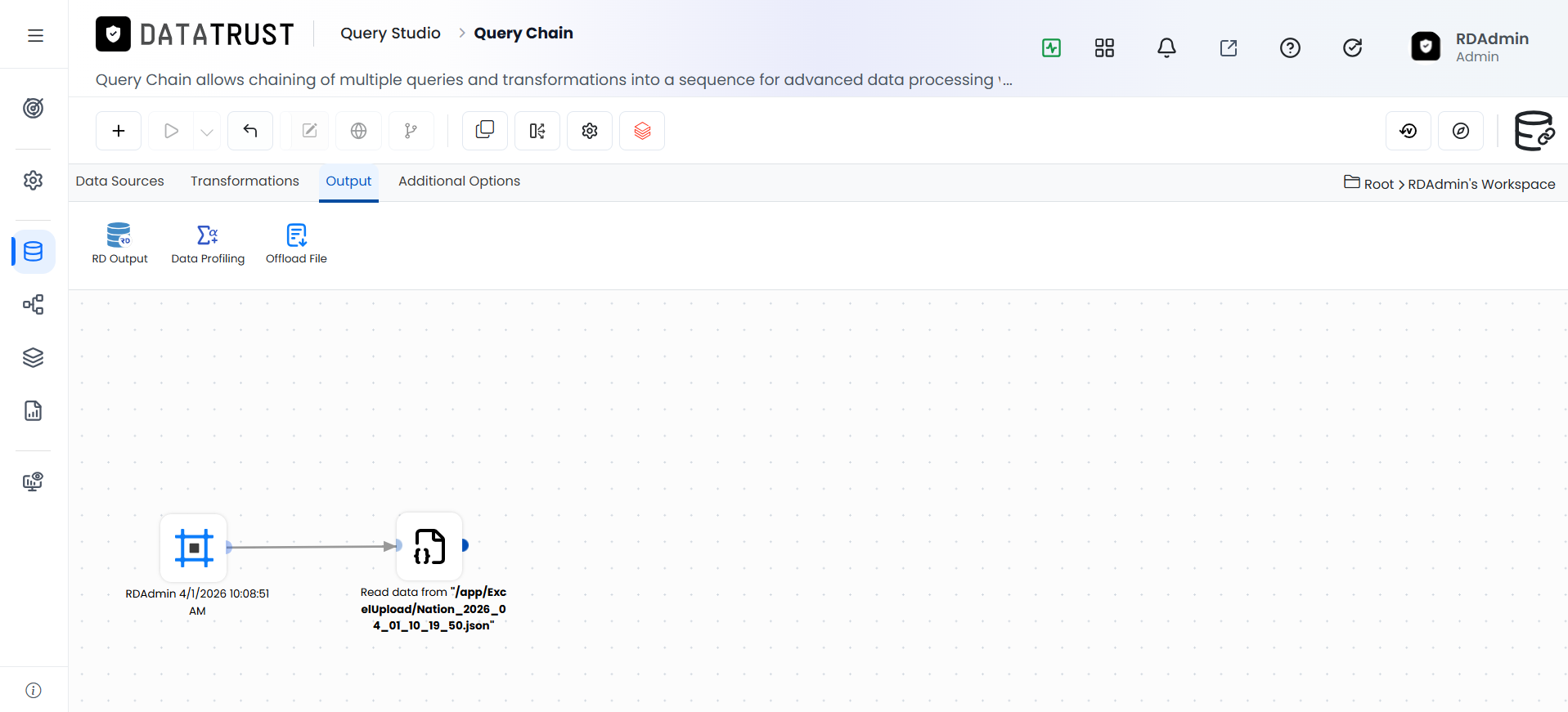
Task: Open the settings gear in sidebar
Action: coord(34,180)
